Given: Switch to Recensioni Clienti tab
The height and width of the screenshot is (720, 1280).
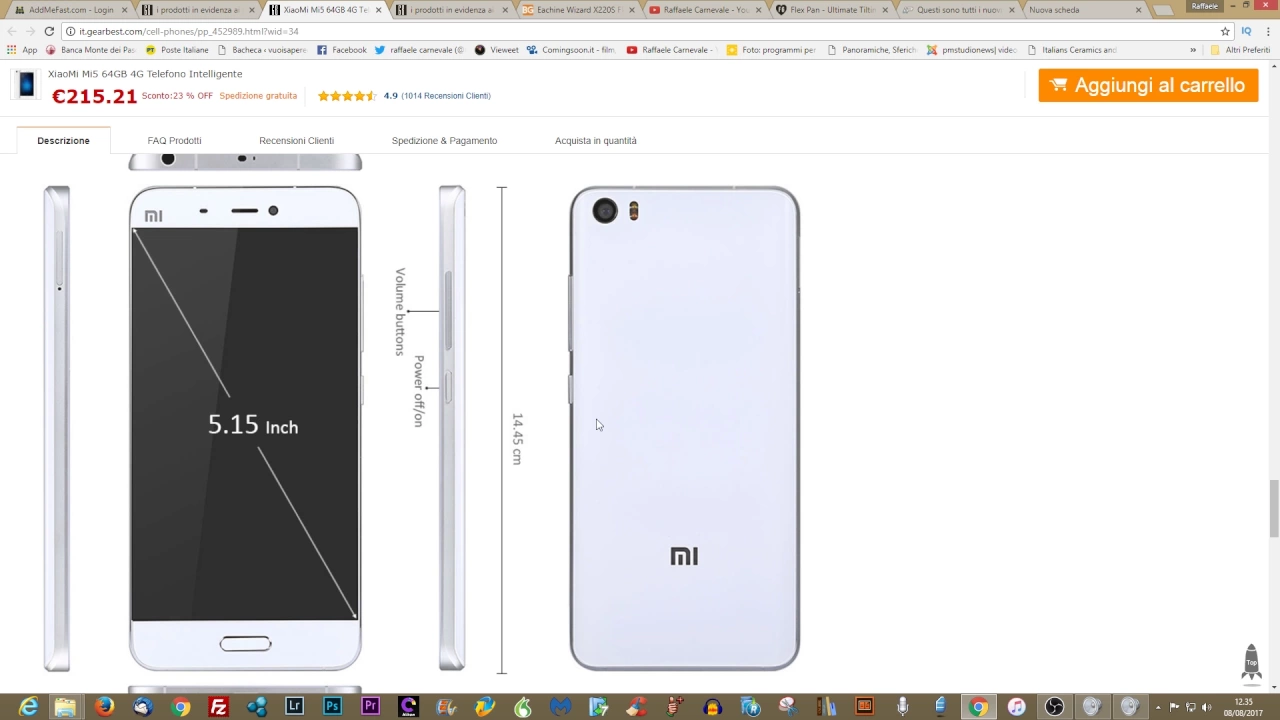Looking at the screenshot, I should point(296,141).
